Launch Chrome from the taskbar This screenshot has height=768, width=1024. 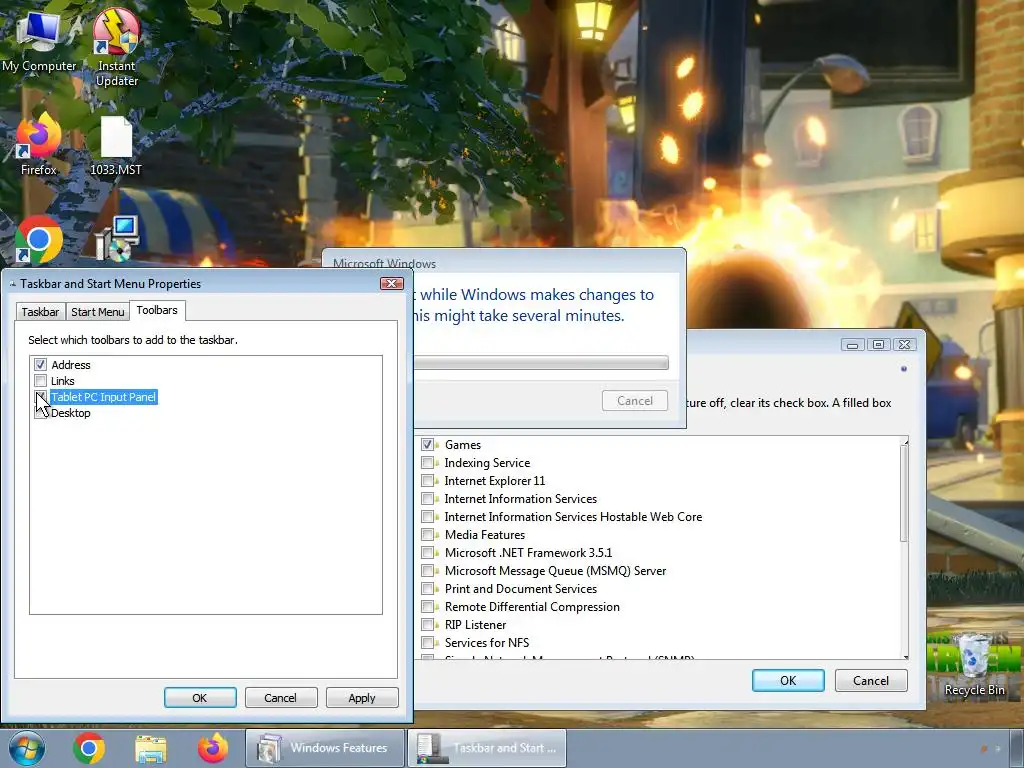[89, 748]
